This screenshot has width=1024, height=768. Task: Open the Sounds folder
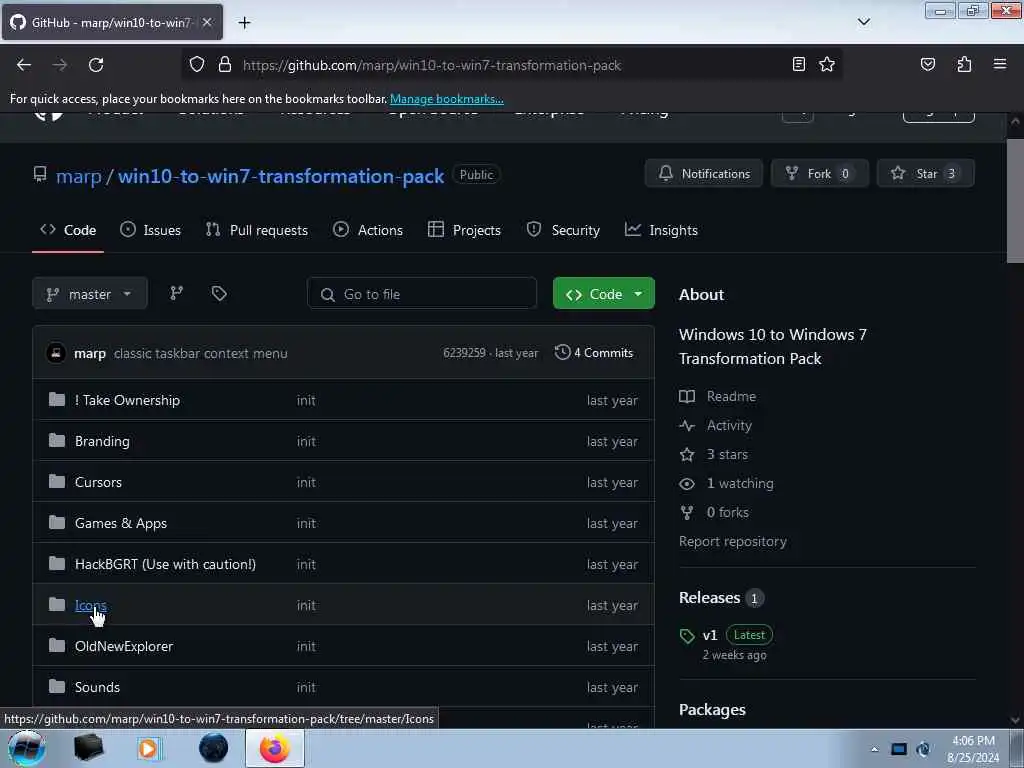(97, 688)
